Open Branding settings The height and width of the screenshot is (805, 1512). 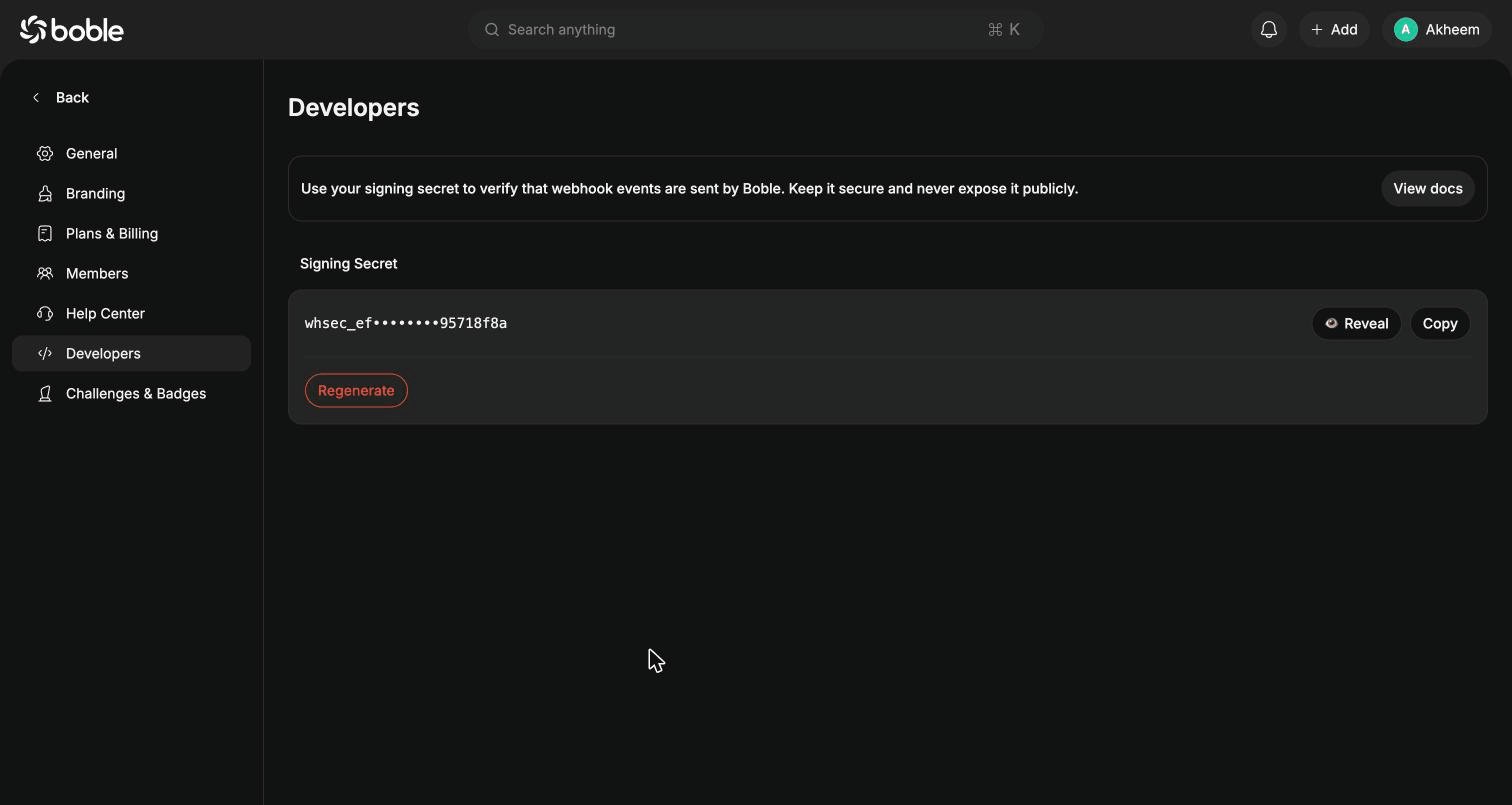[131, 193]
